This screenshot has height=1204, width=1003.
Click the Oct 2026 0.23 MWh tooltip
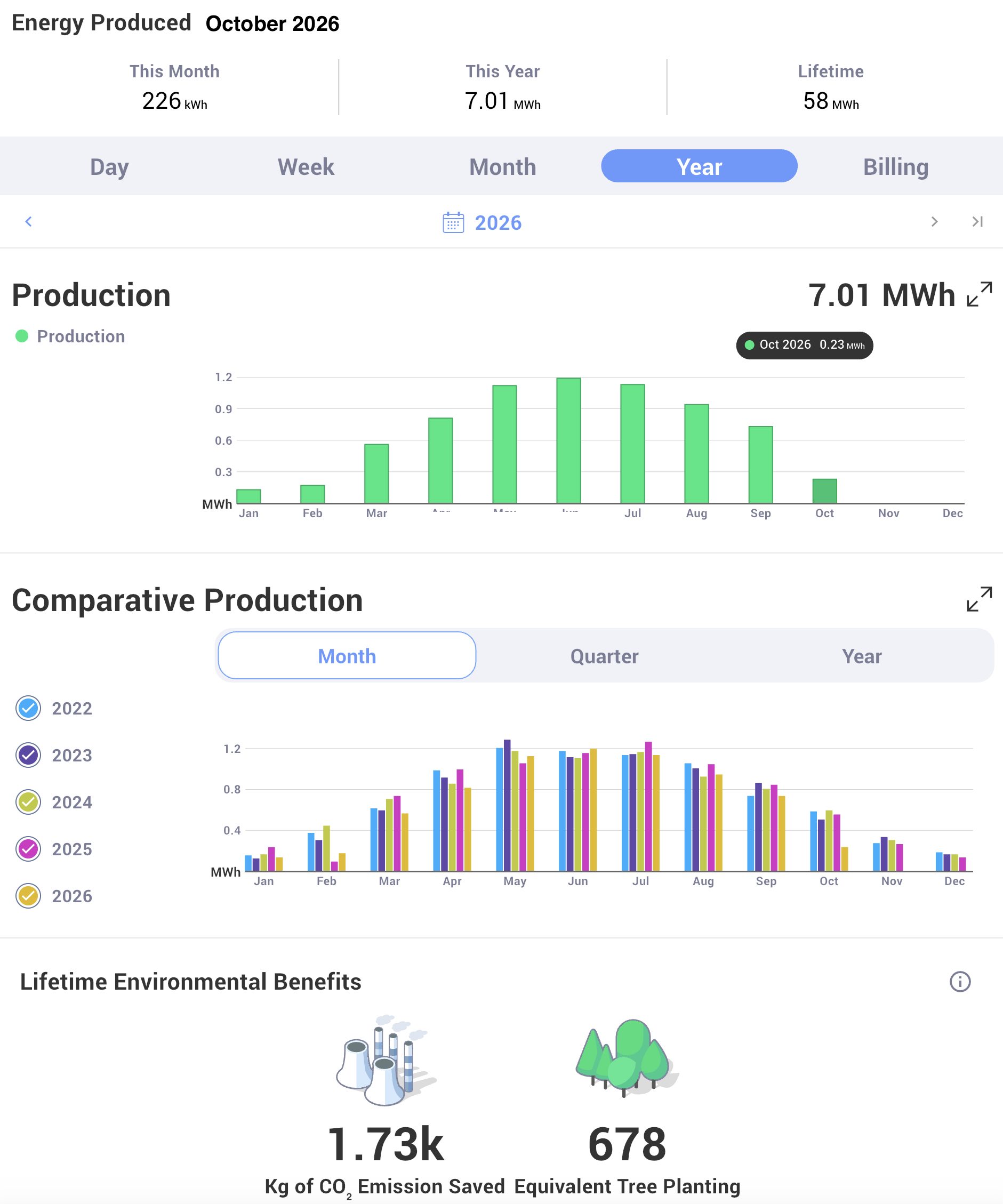805,345
